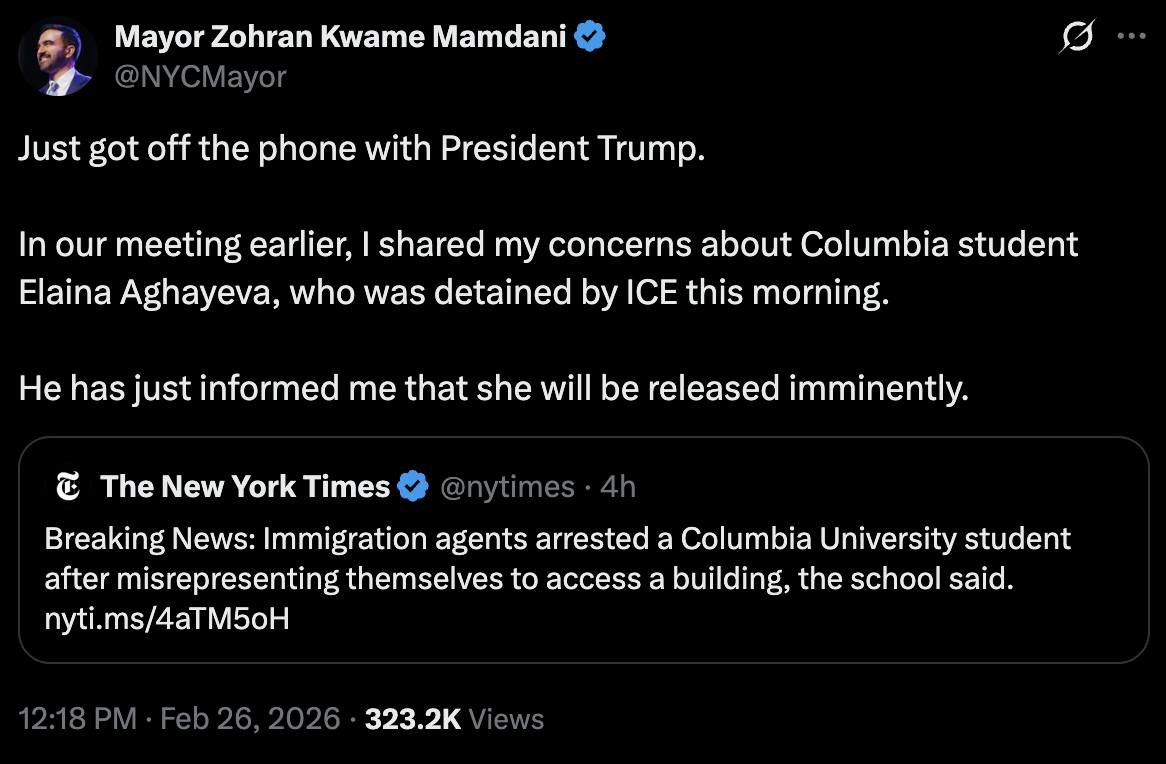Open The New York Times account name
Viewport: 1166px width, 764px height.
coord(245,487)
